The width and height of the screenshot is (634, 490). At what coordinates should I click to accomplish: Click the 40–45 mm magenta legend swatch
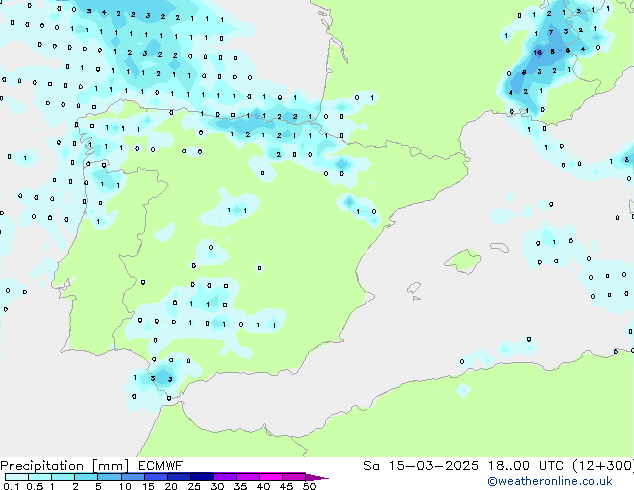point(271,477)
